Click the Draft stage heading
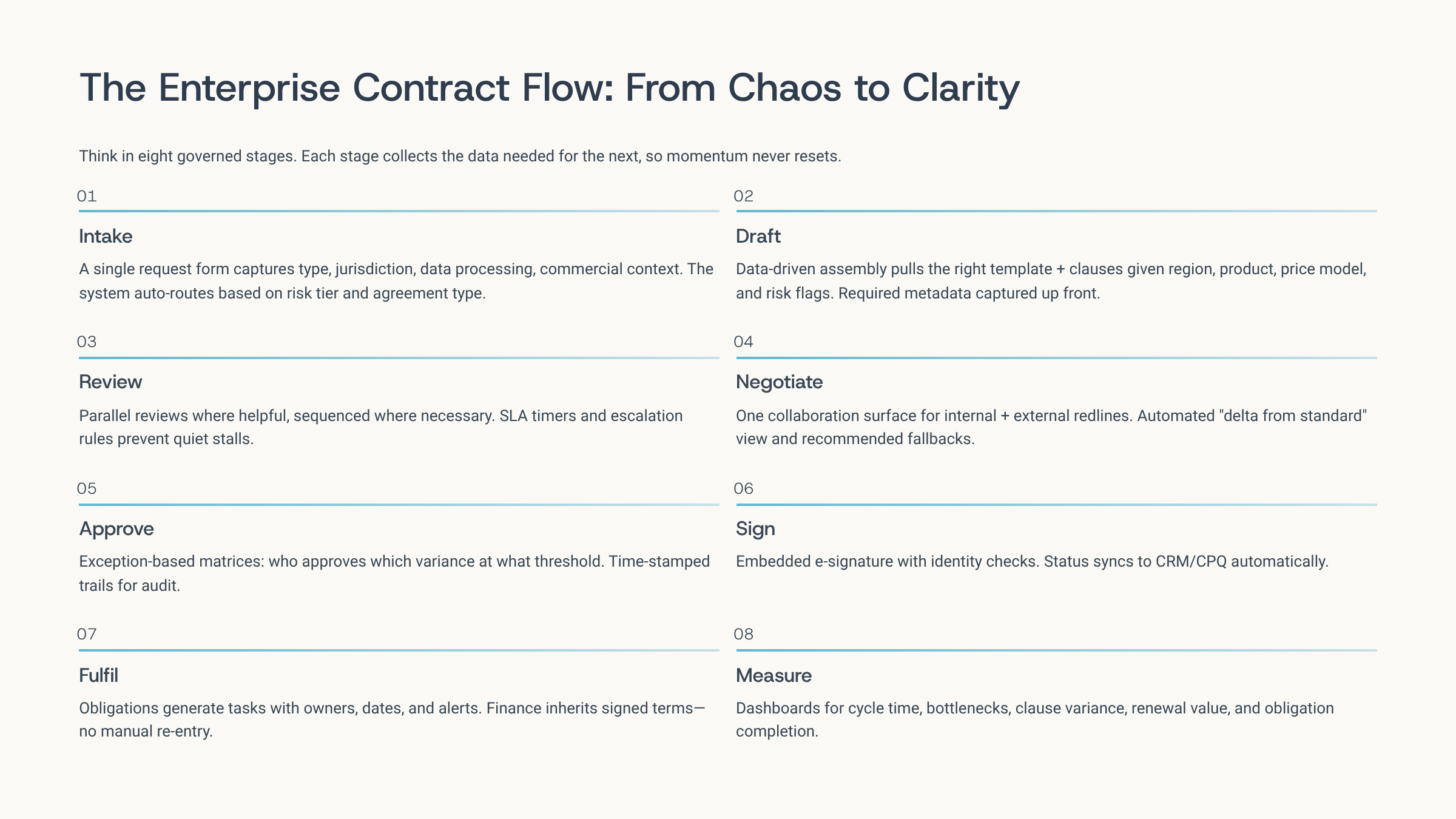The height and width of the screenshot is (819, 1456). (x=758, y=236)
